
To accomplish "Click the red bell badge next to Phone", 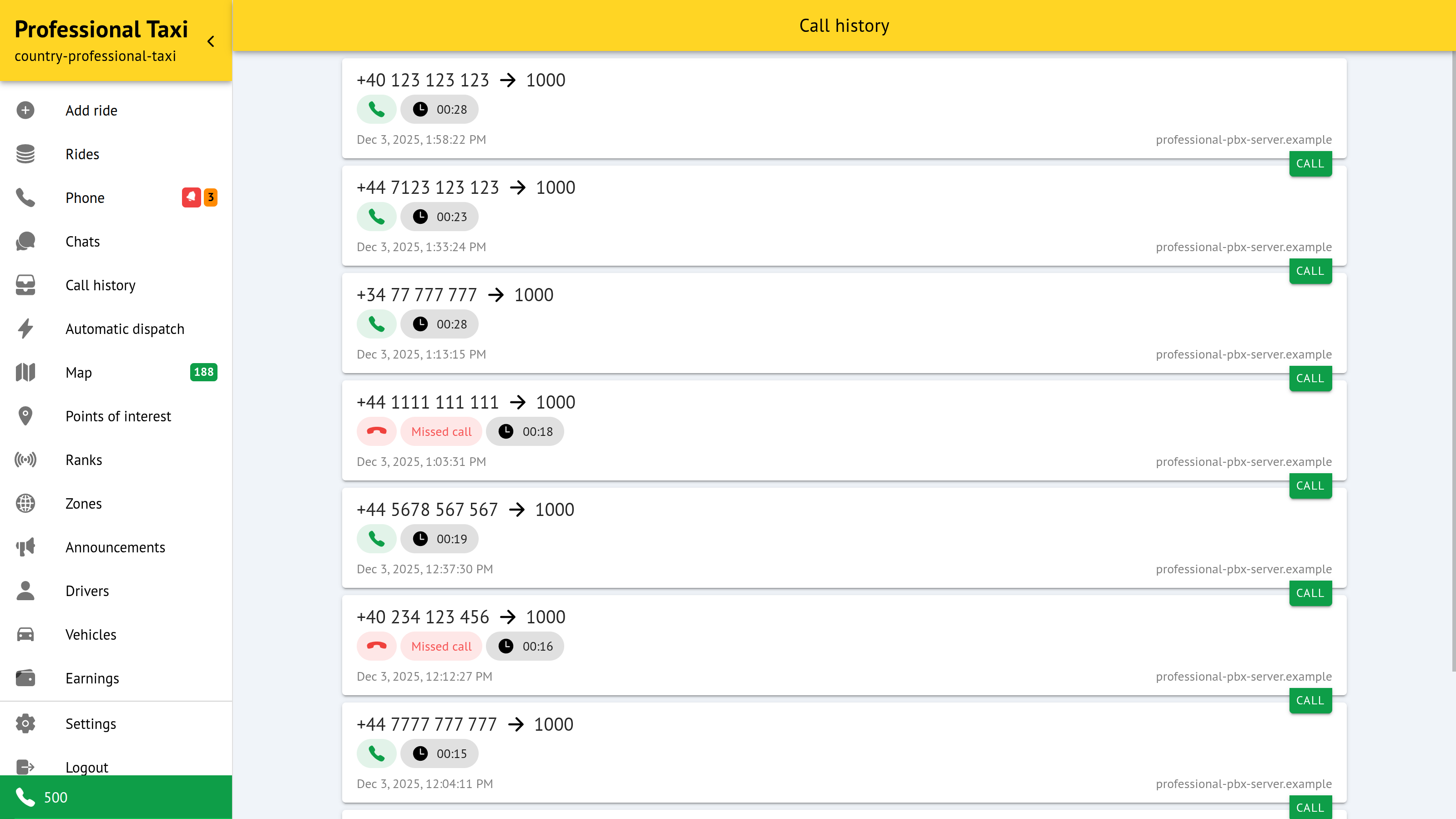I will (191, 197).
